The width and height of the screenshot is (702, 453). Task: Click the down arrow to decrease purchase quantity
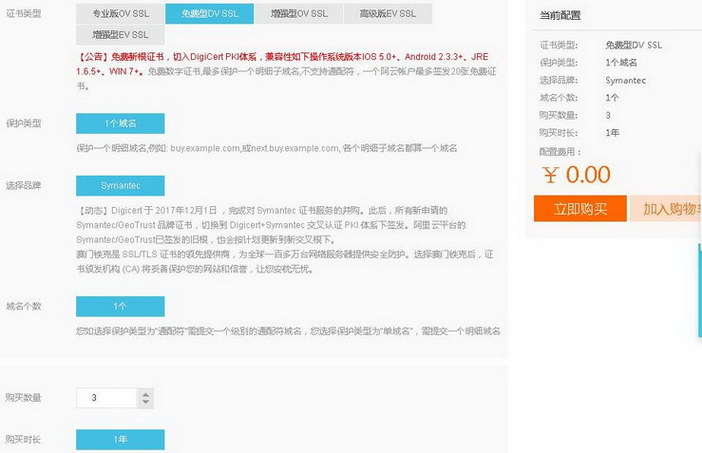(146, 403)
